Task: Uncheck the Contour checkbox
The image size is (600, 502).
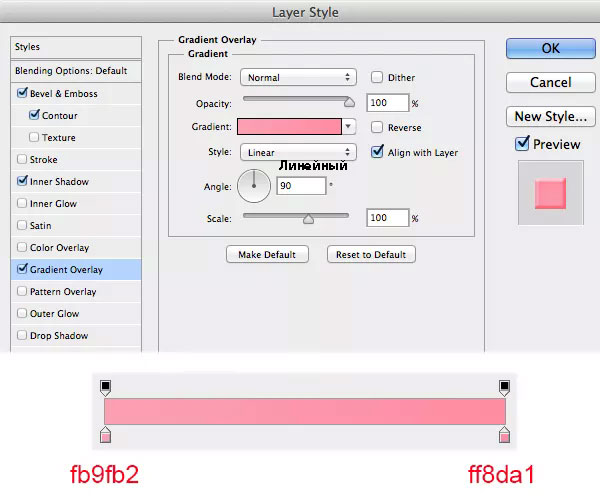Action: click(x=34, y=115)
